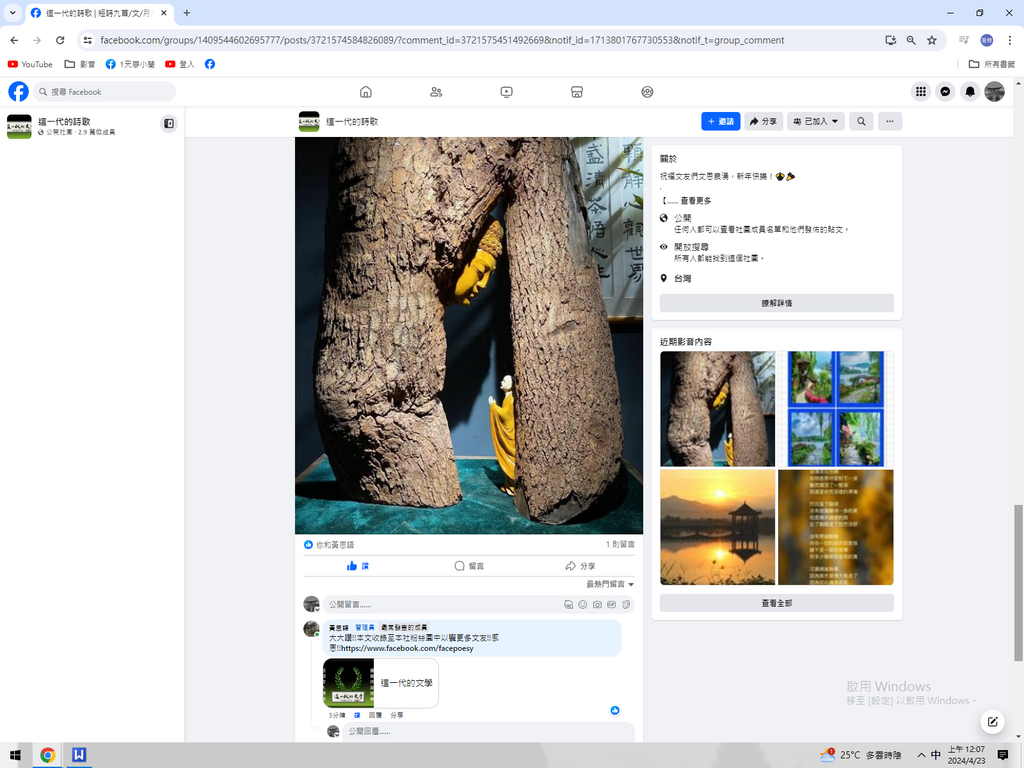Open Facebook Marketplace icon
Image resolution: width=1024 pixels, height=768 pixels.
577,92
